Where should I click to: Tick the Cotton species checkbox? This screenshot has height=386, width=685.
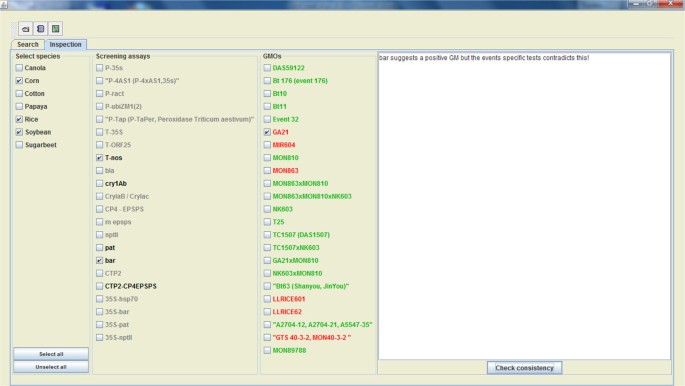(19, 93)
